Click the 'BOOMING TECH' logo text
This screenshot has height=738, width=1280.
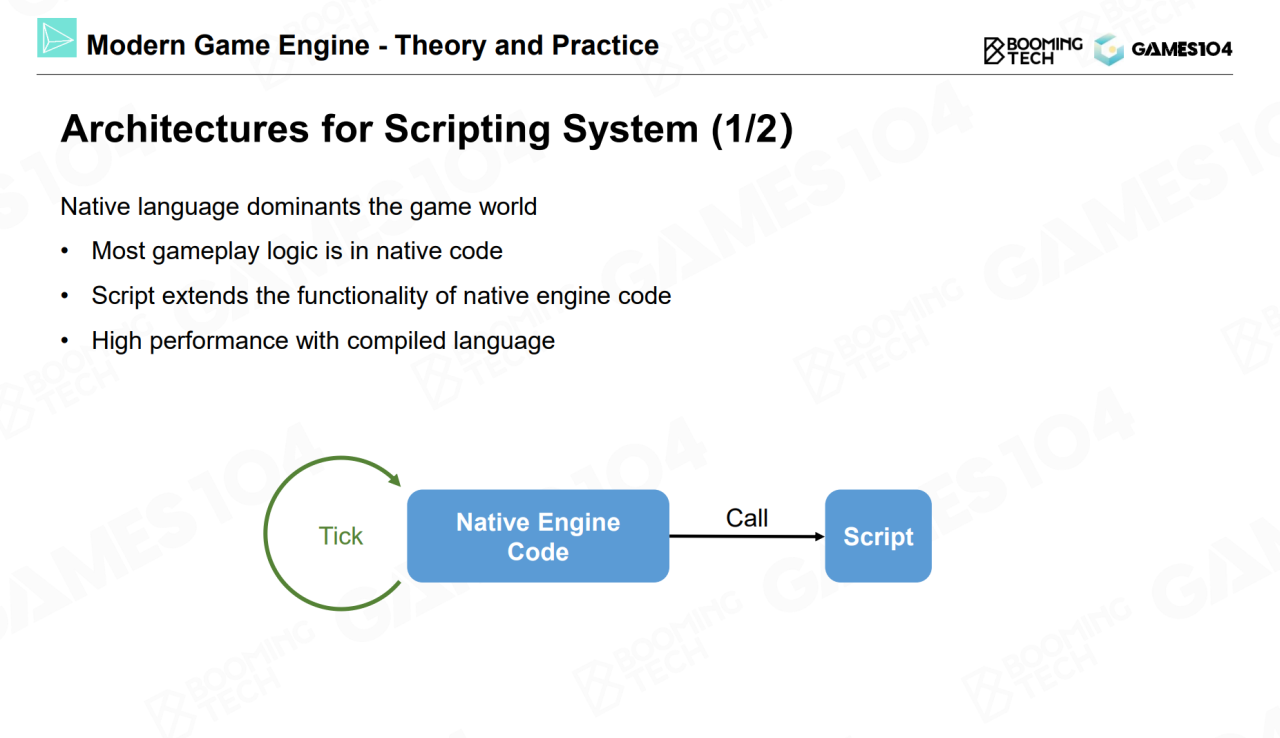click(x=1044, y=50)
